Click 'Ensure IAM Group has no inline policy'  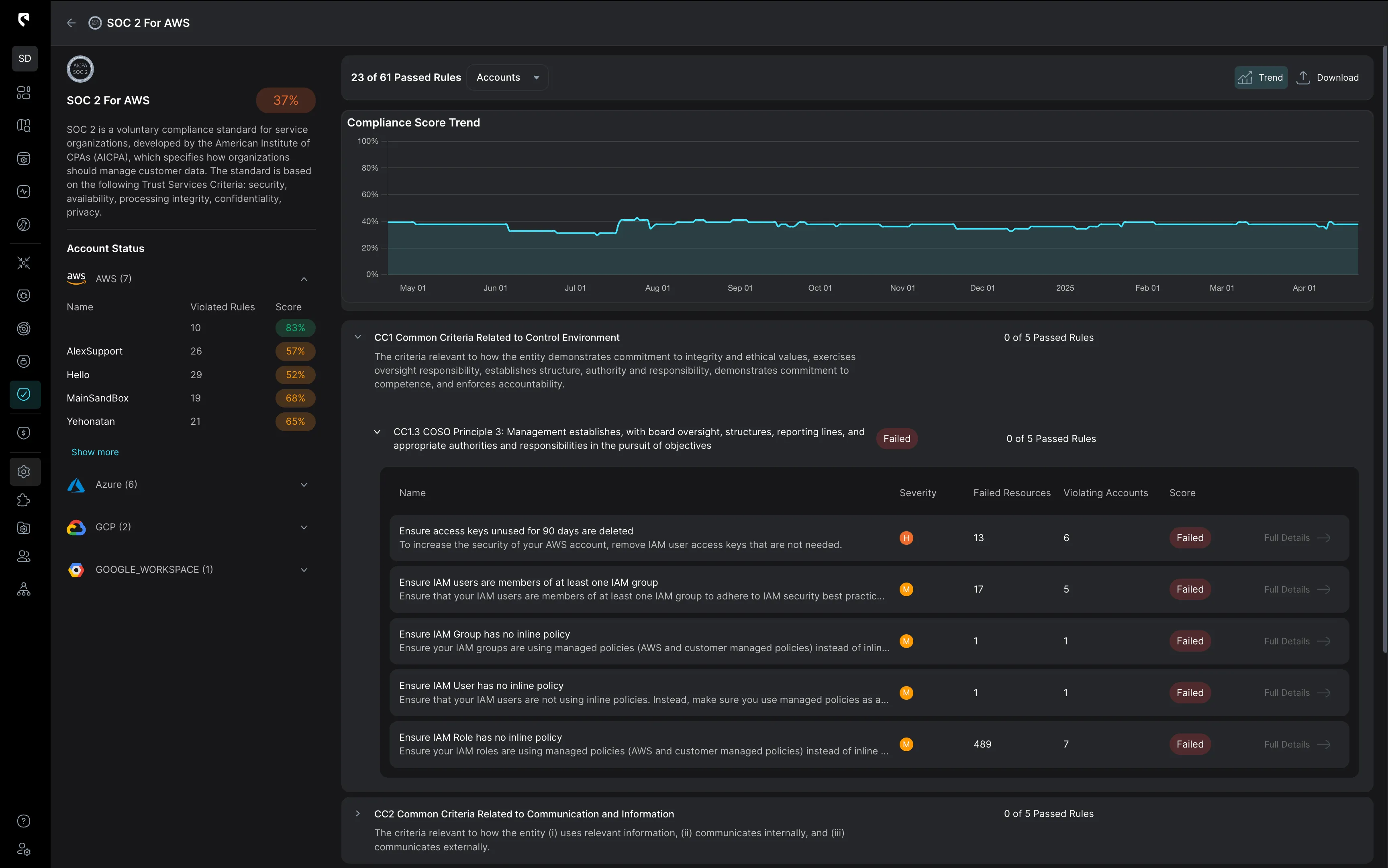[484, 634]
